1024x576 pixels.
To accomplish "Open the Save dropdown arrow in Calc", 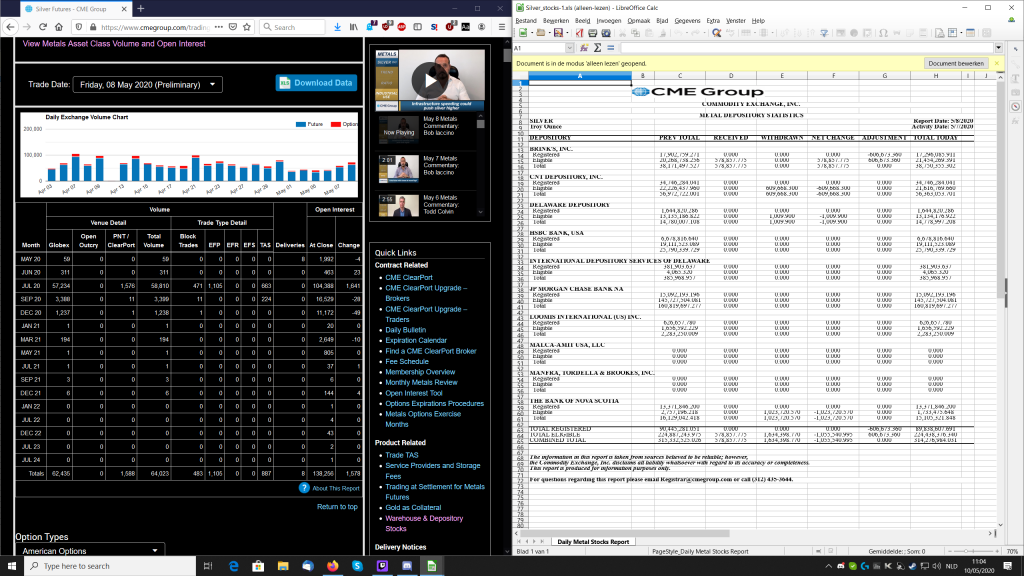I will (566, 33).
